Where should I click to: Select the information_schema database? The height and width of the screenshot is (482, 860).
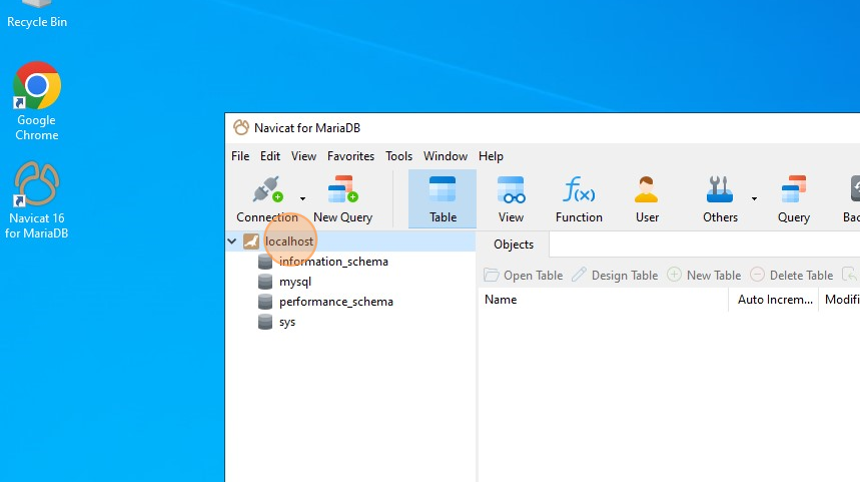point(333,262)
